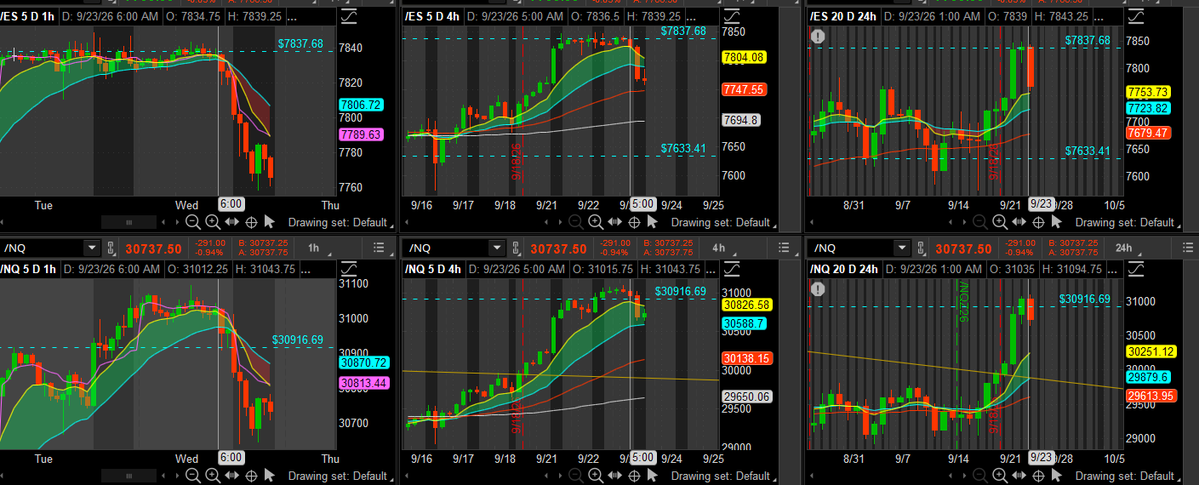This screenshot has height=485, width=1199.
Task: Click the link icon beside /NQ 24h symbol
Action: pyautogui.click(x=921, y=248)
